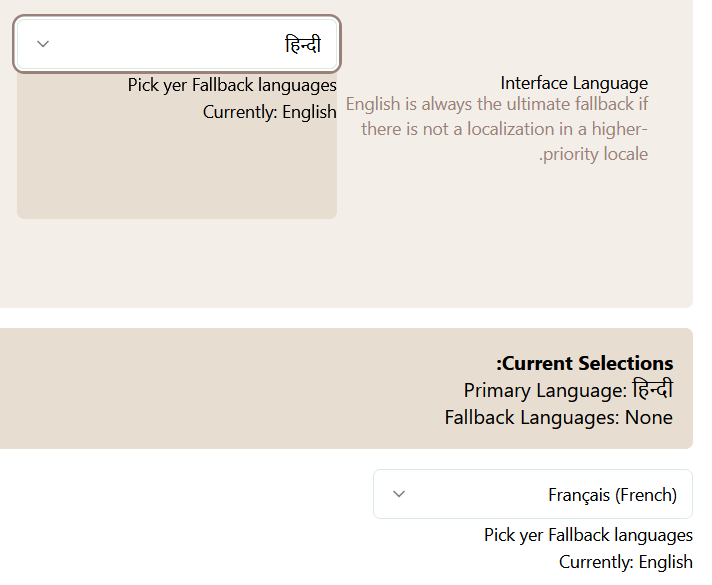Click the word "English" under the हिन्दी dropdown
712x585 pixels.
click(309, 112)
